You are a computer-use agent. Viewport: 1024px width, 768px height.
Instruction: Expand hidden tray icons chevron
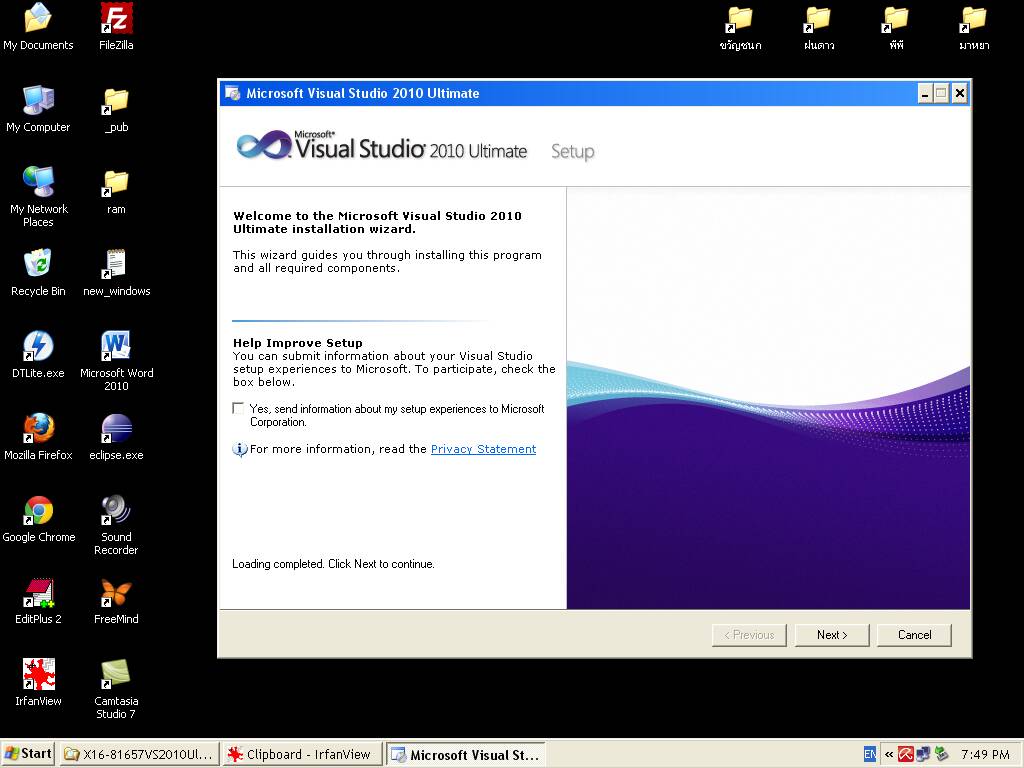pyautogui.click(x=889, y=754)
